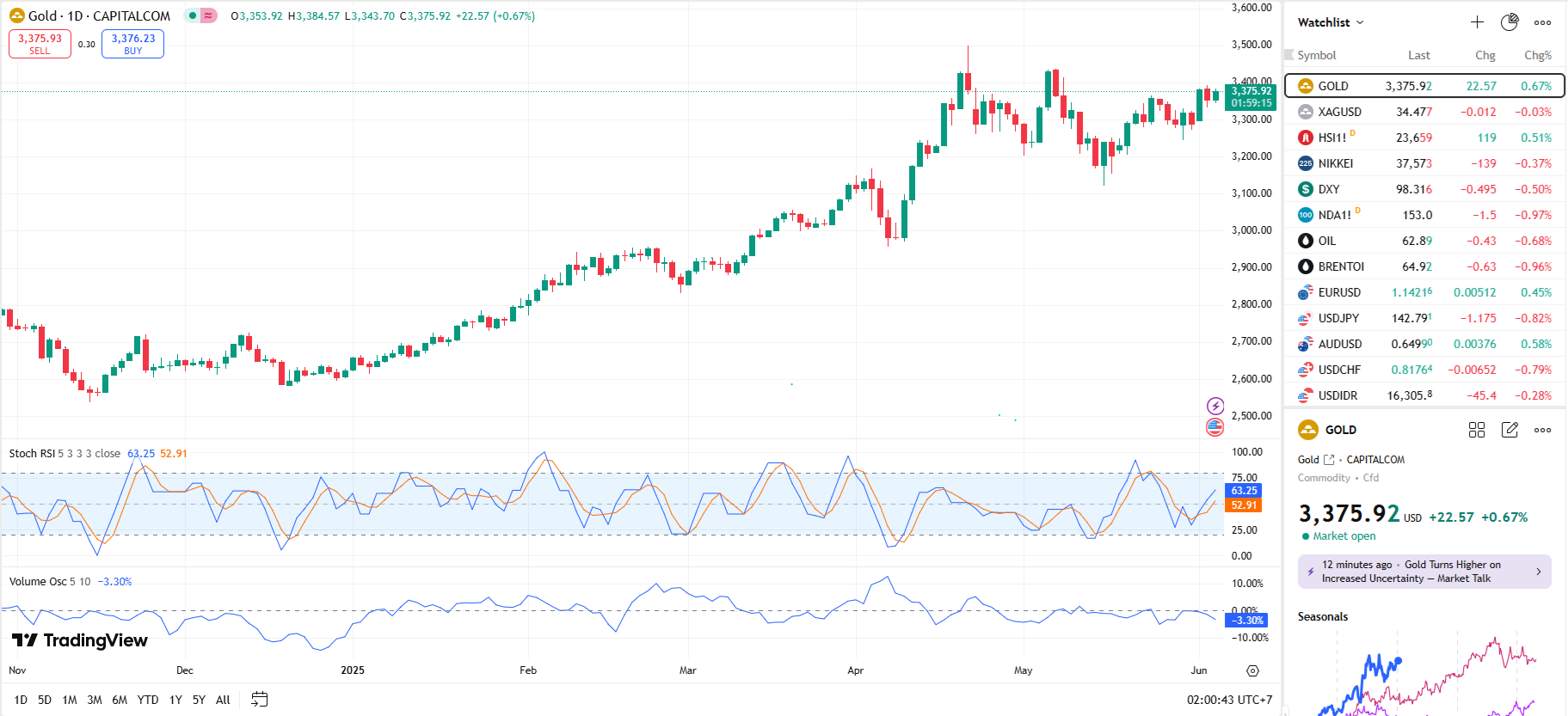Select the 6M time range
This screenshot has height=716, width=1568.
[120, 700]
